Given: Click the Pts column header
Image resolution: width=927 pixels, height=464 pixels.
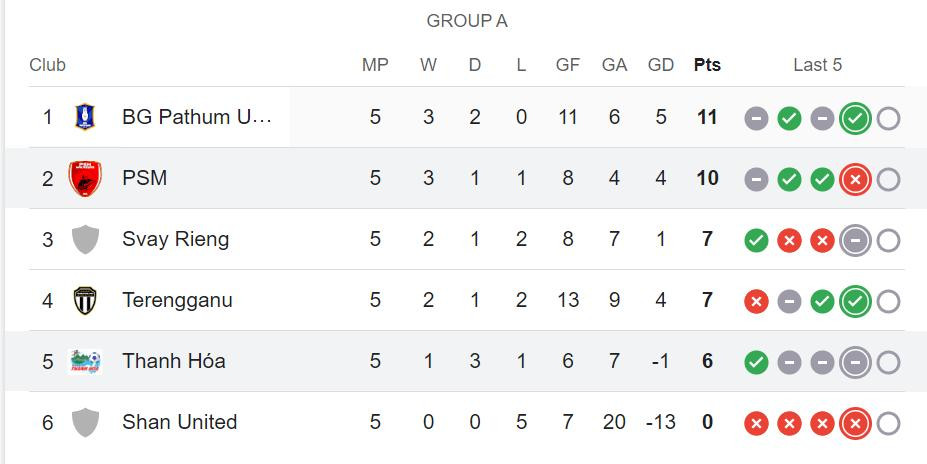Looking at the screenshot, I should (x=707, y=65).
